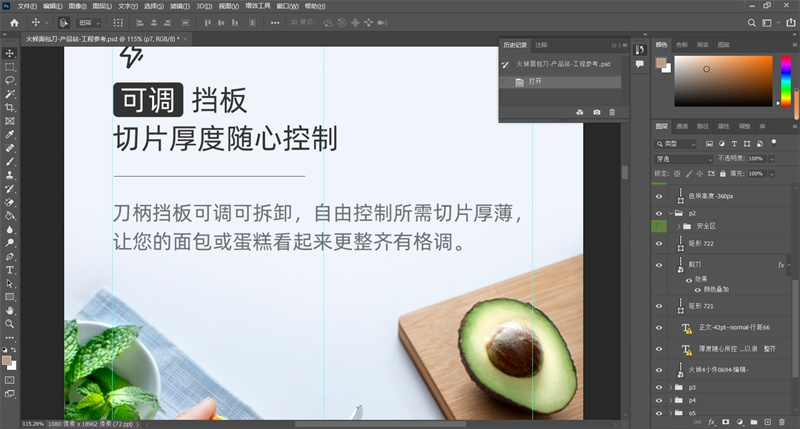Select the Lasso tool
This screenshot has height=429, width=800.
pos(10,80)
